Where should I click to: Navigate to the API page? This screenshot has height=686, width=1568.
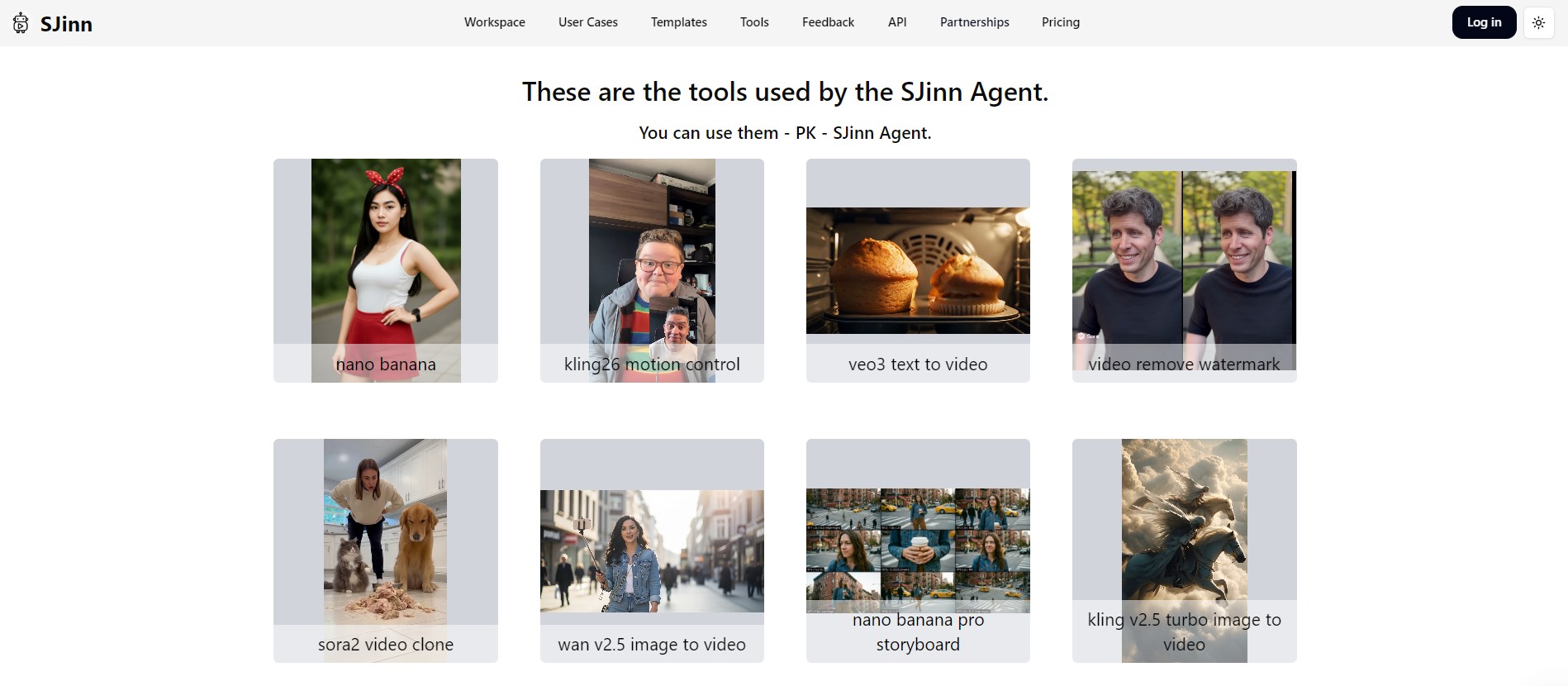pos(897,22)
